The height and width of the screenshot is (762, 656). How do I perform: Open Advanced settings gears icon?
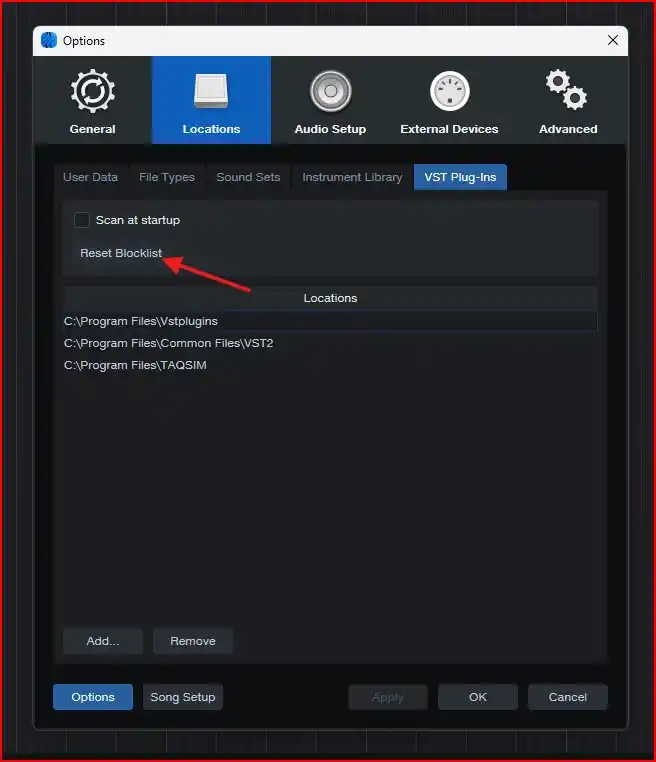(x=567, y=89)
